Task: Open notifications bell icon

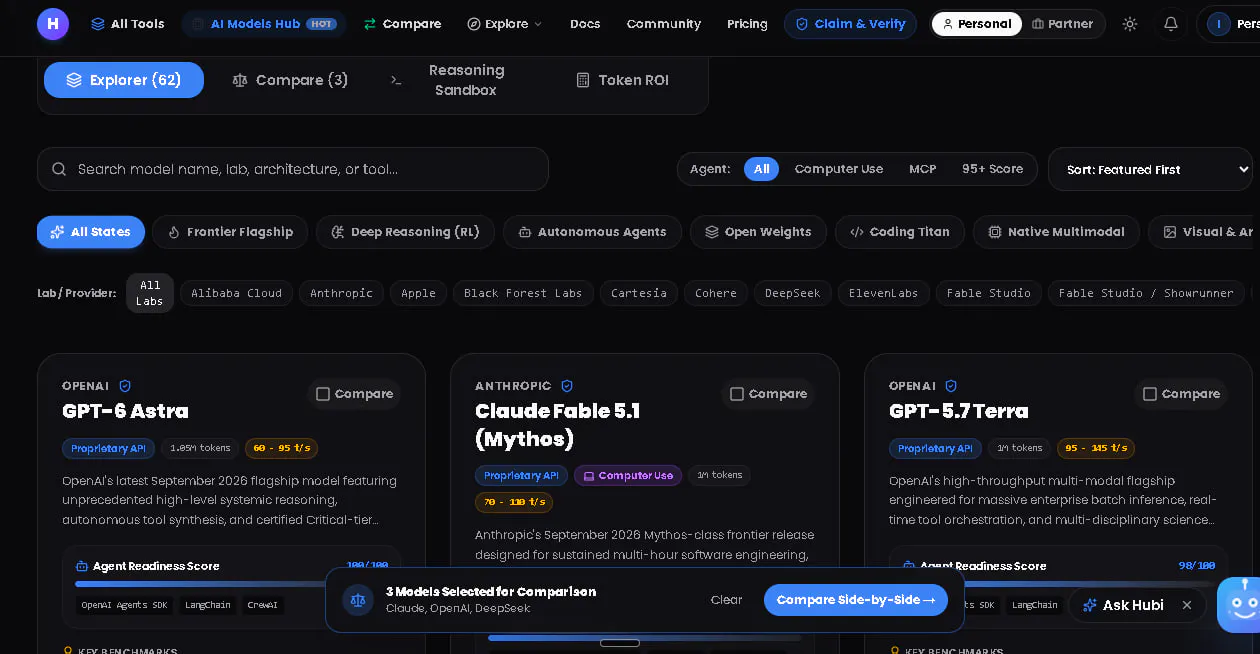Action: point(1171,24)
